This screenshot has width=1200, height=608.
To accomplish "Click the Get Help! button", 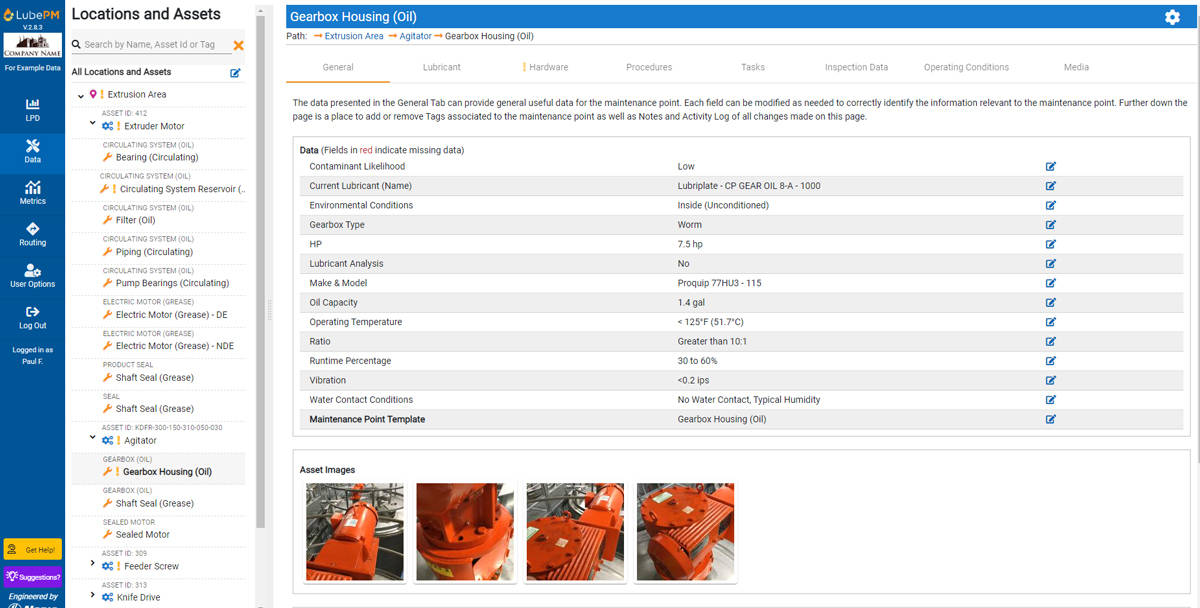I will tap(33, 550).
